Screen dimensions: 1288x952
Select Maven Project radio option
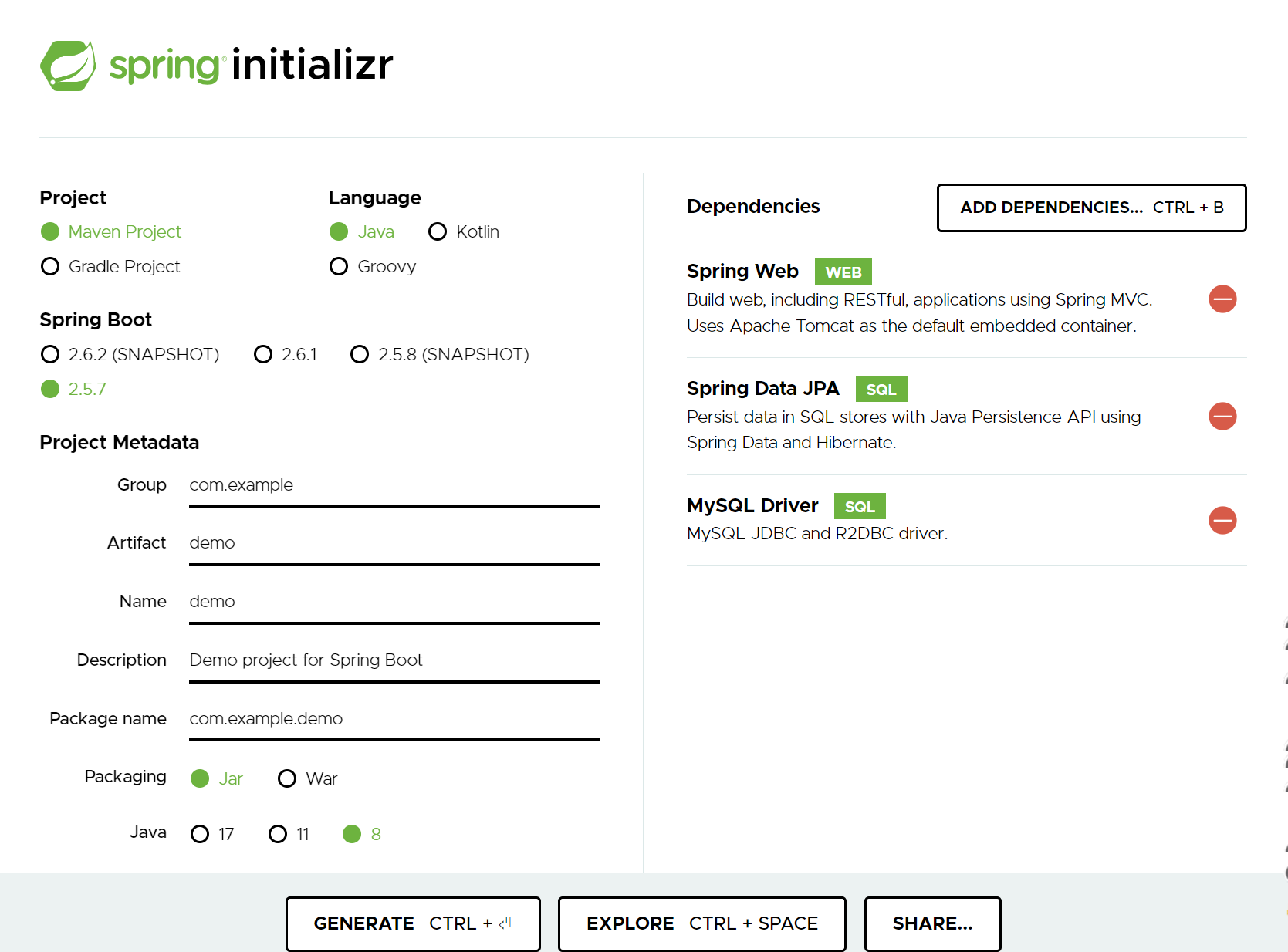coord(111,231)
